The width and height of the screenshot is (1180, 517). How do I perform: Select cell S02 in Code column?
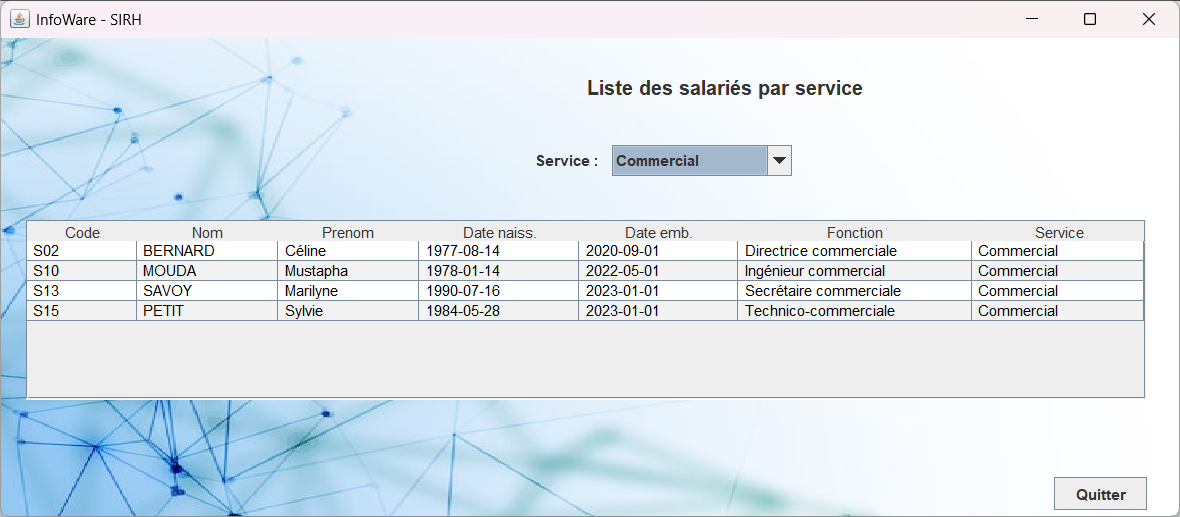pyautogui.click(x=82, y=251)
